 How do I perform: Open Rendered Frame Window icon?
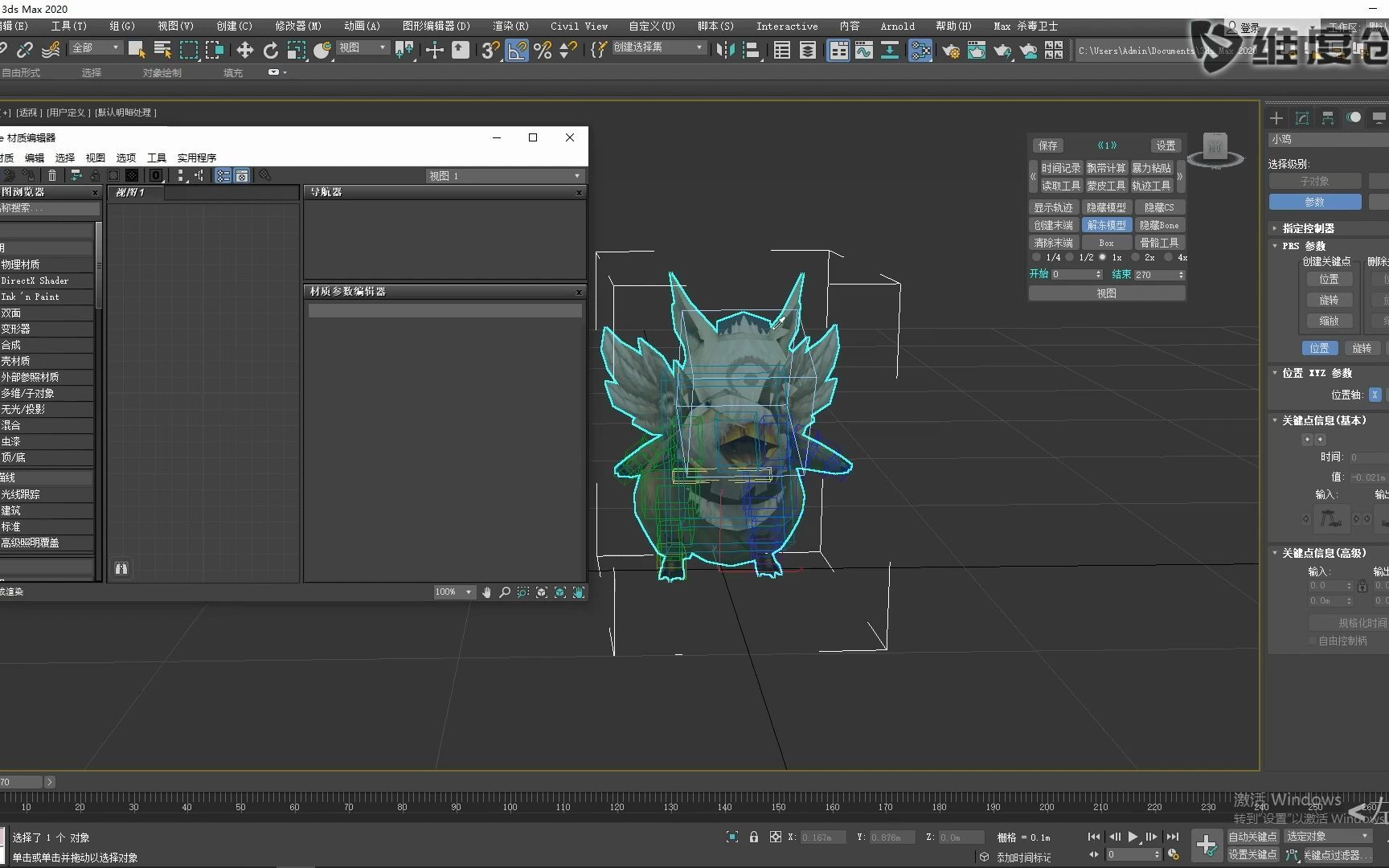coord(977,50)
